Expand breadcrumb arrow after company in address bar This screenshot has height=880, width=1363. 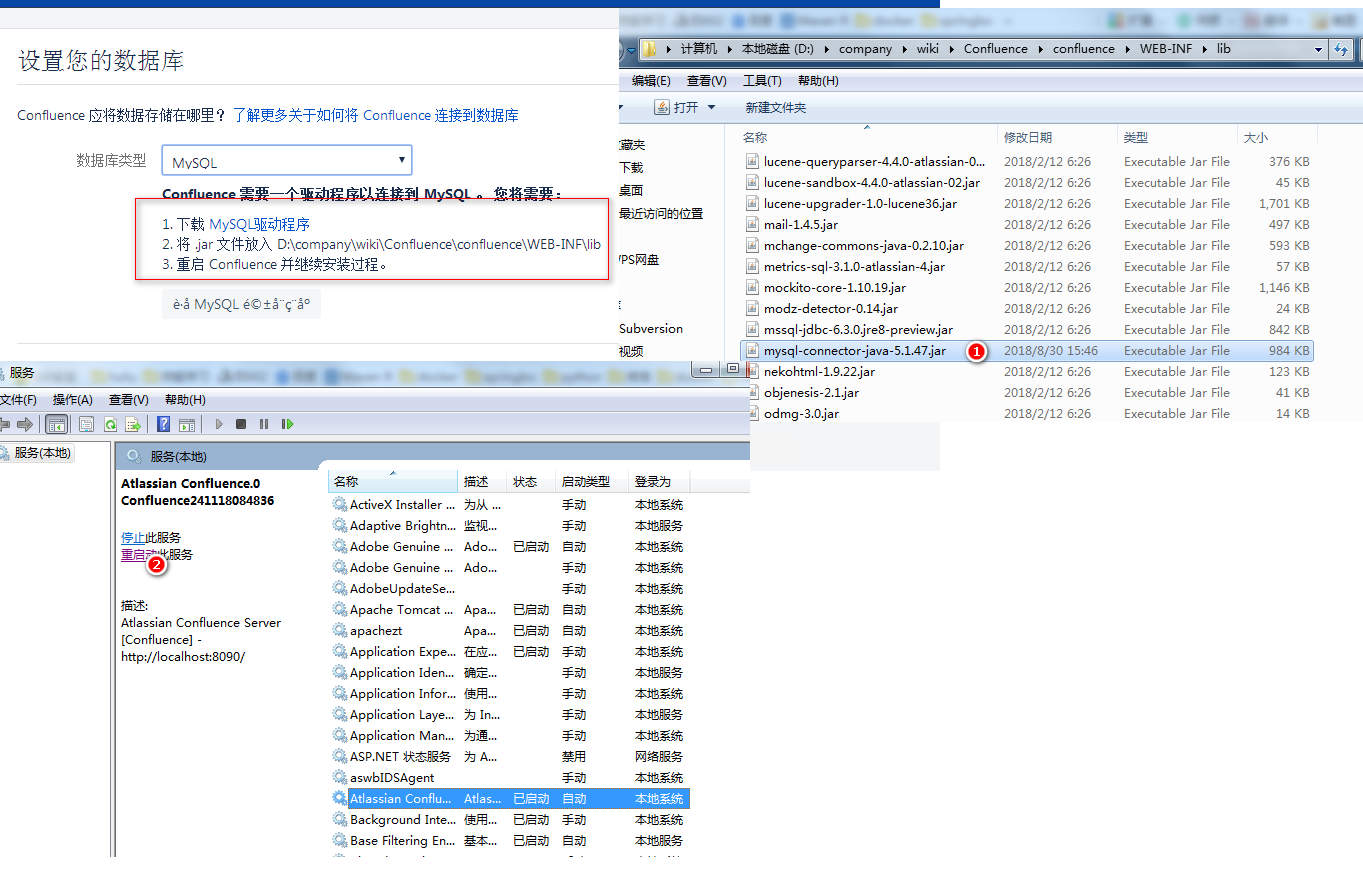coord(904,49)
